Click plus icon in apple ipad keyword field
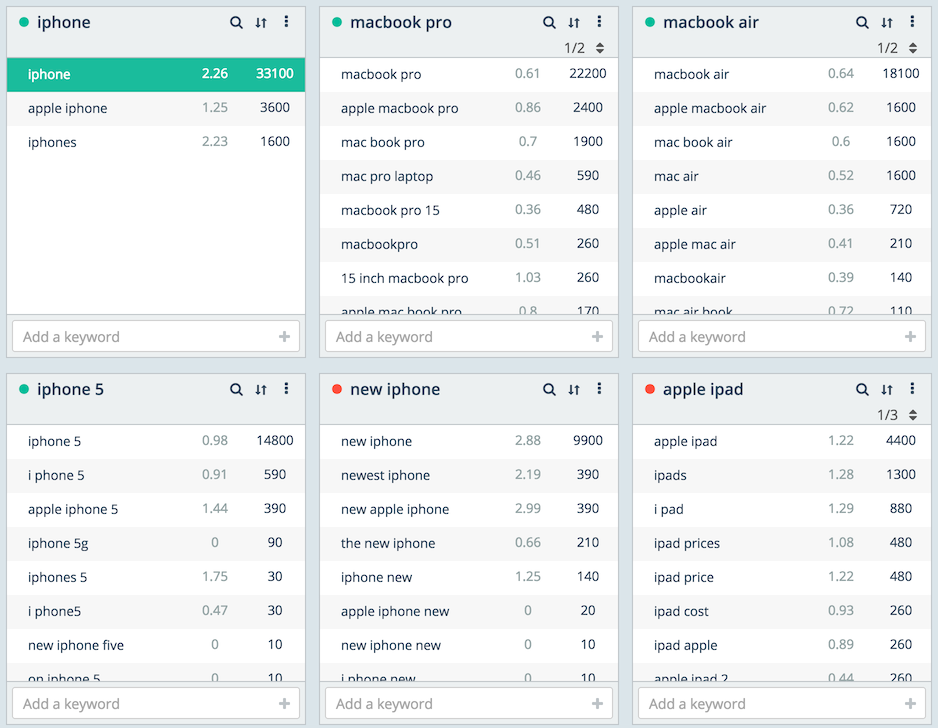 coord(910,703)
